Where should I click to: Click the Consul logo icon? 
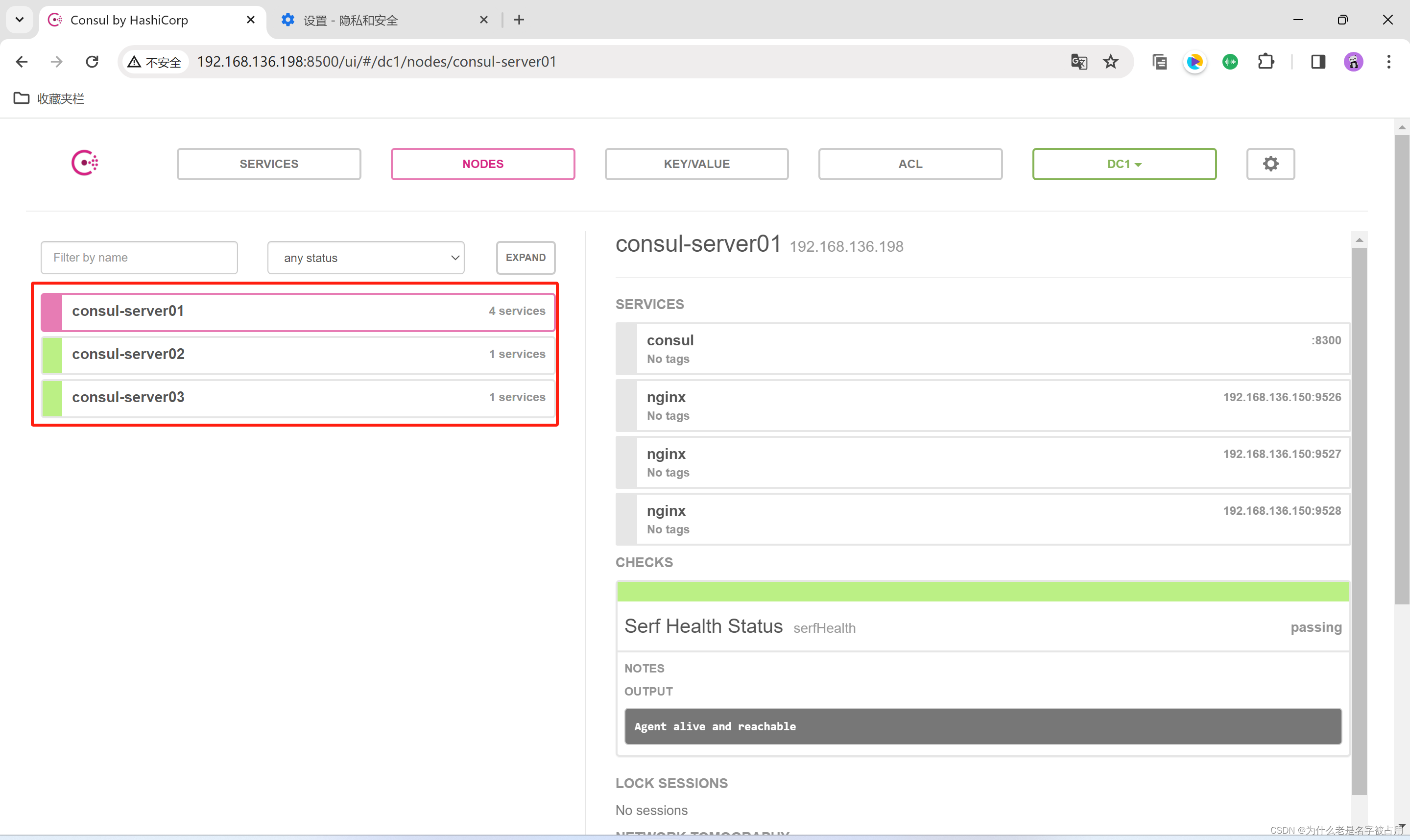85,163
